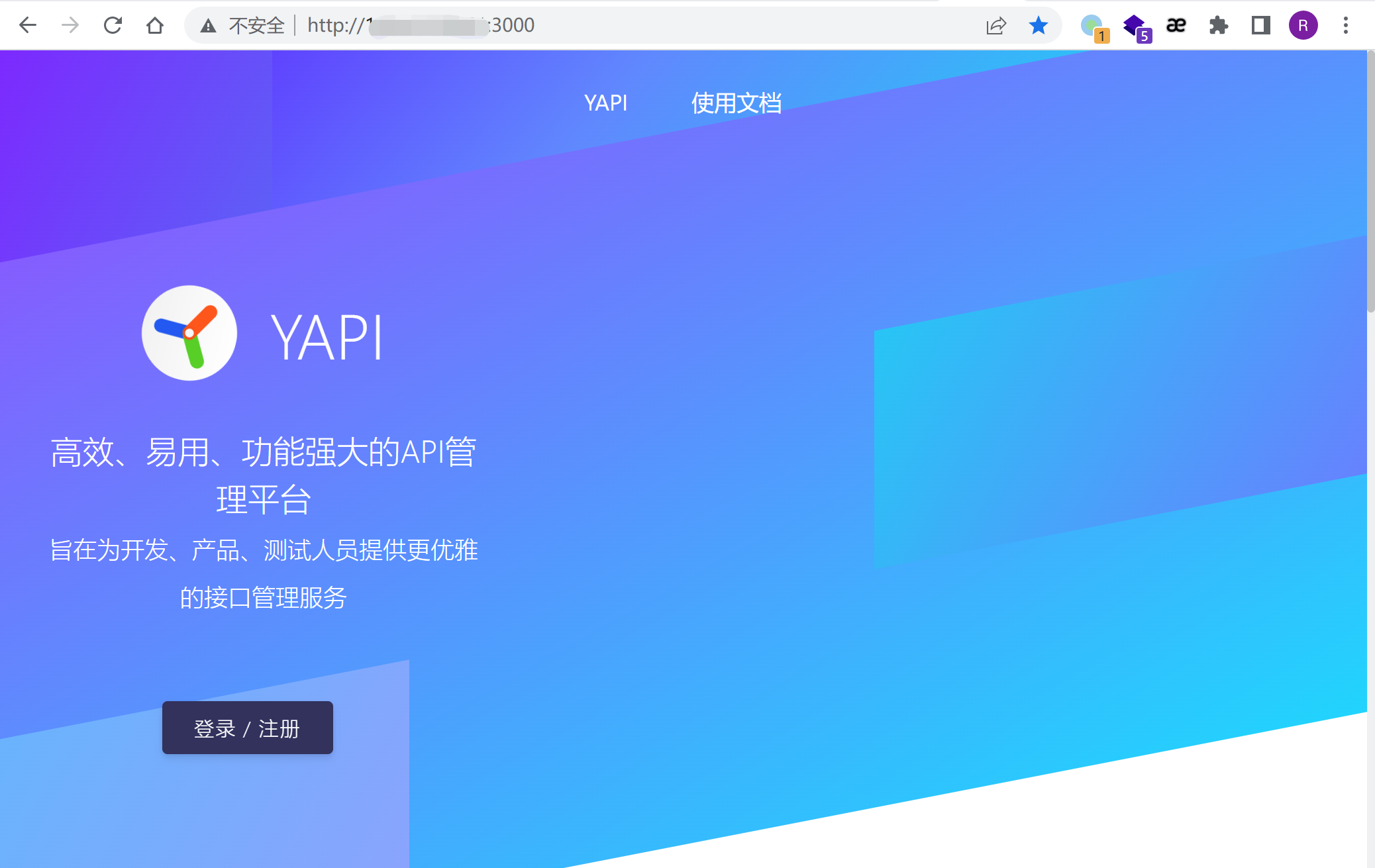
Task: Open the side panel icon
Action: pos(1260,26)
